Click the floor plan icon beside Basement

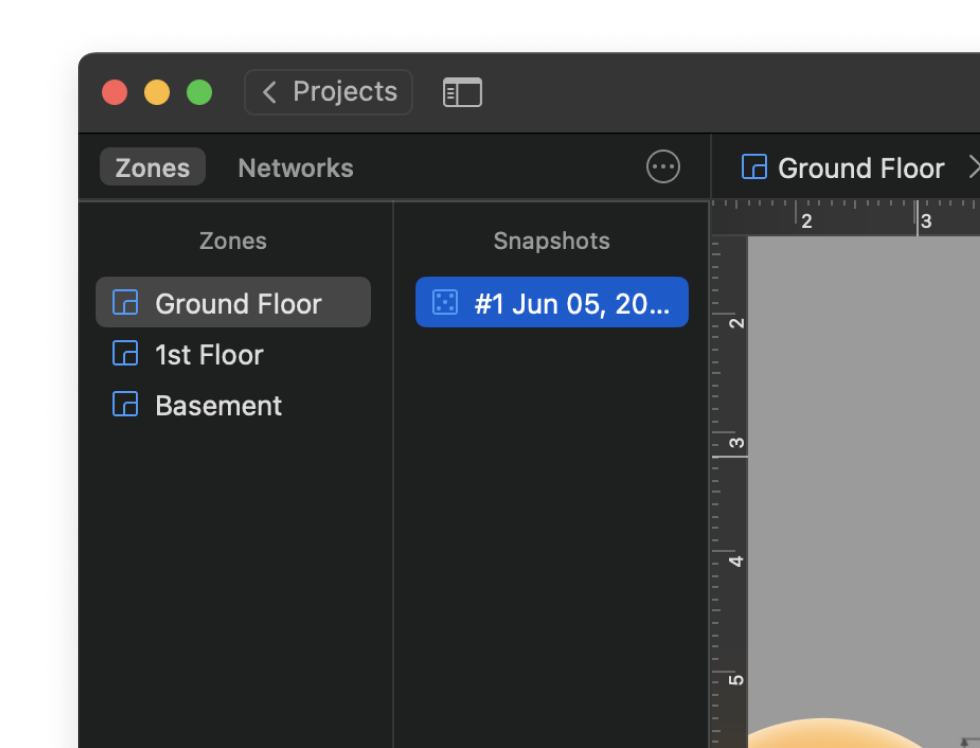pos(125,405)
